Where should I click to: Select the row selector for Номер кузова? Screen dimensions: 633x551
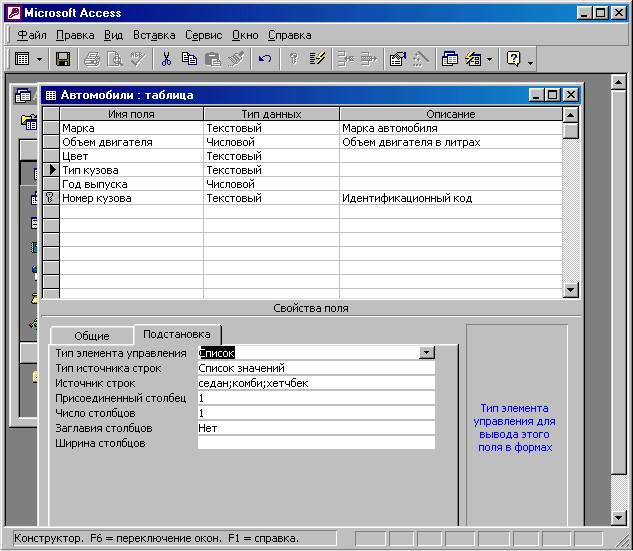51,199
